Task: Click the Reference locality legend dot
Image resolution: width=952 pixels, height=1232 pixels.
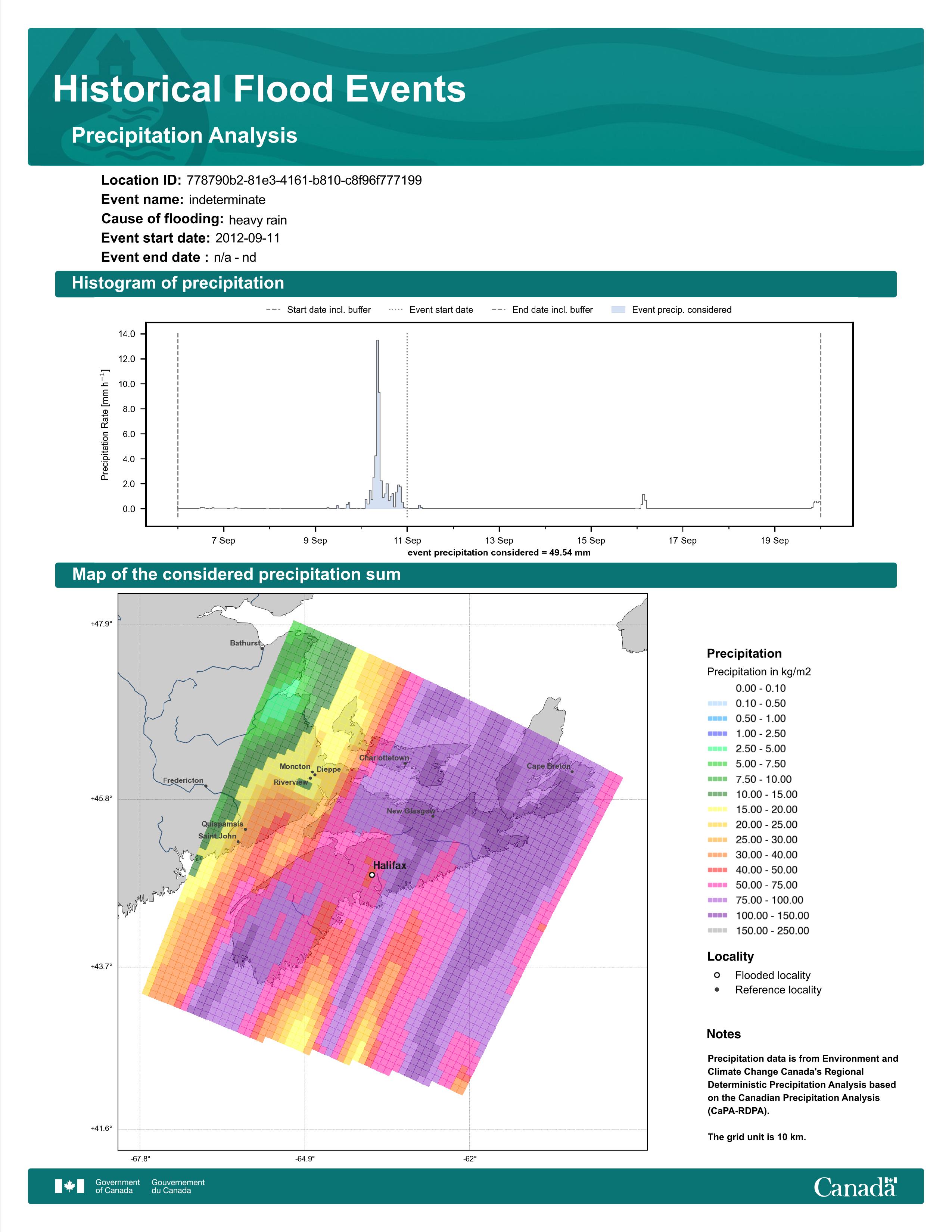Action: 717,989
